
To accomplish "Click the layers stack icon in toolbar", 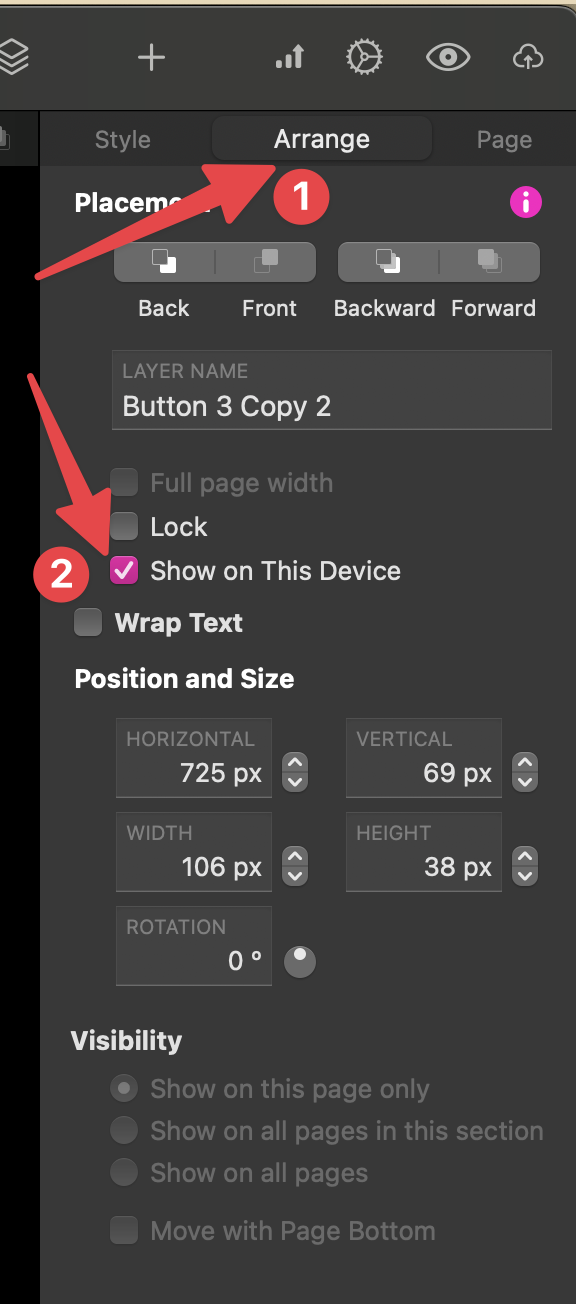I will [12, 57].
